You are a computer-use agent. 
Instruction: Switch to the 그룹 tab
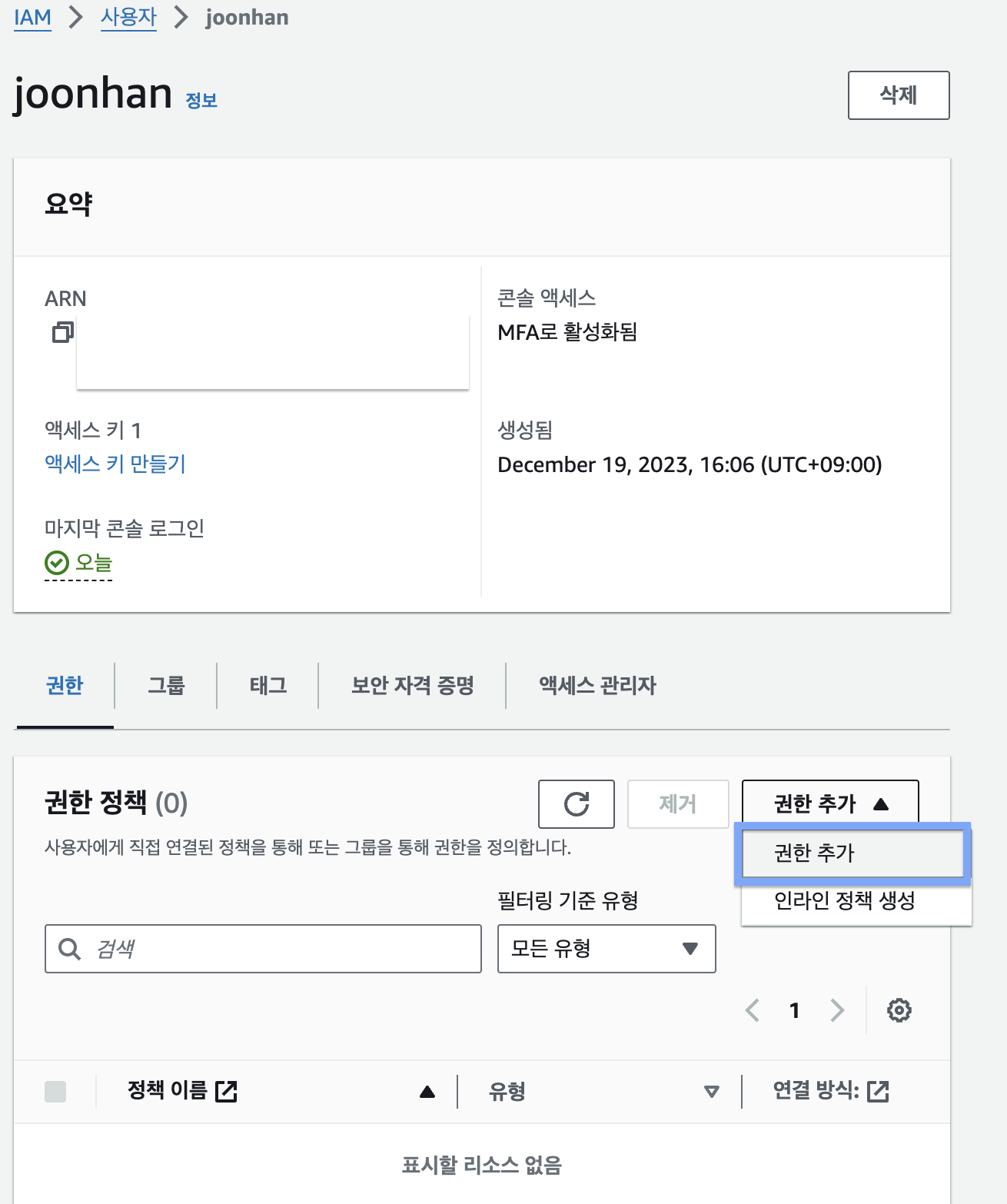[x=166, y=685]
